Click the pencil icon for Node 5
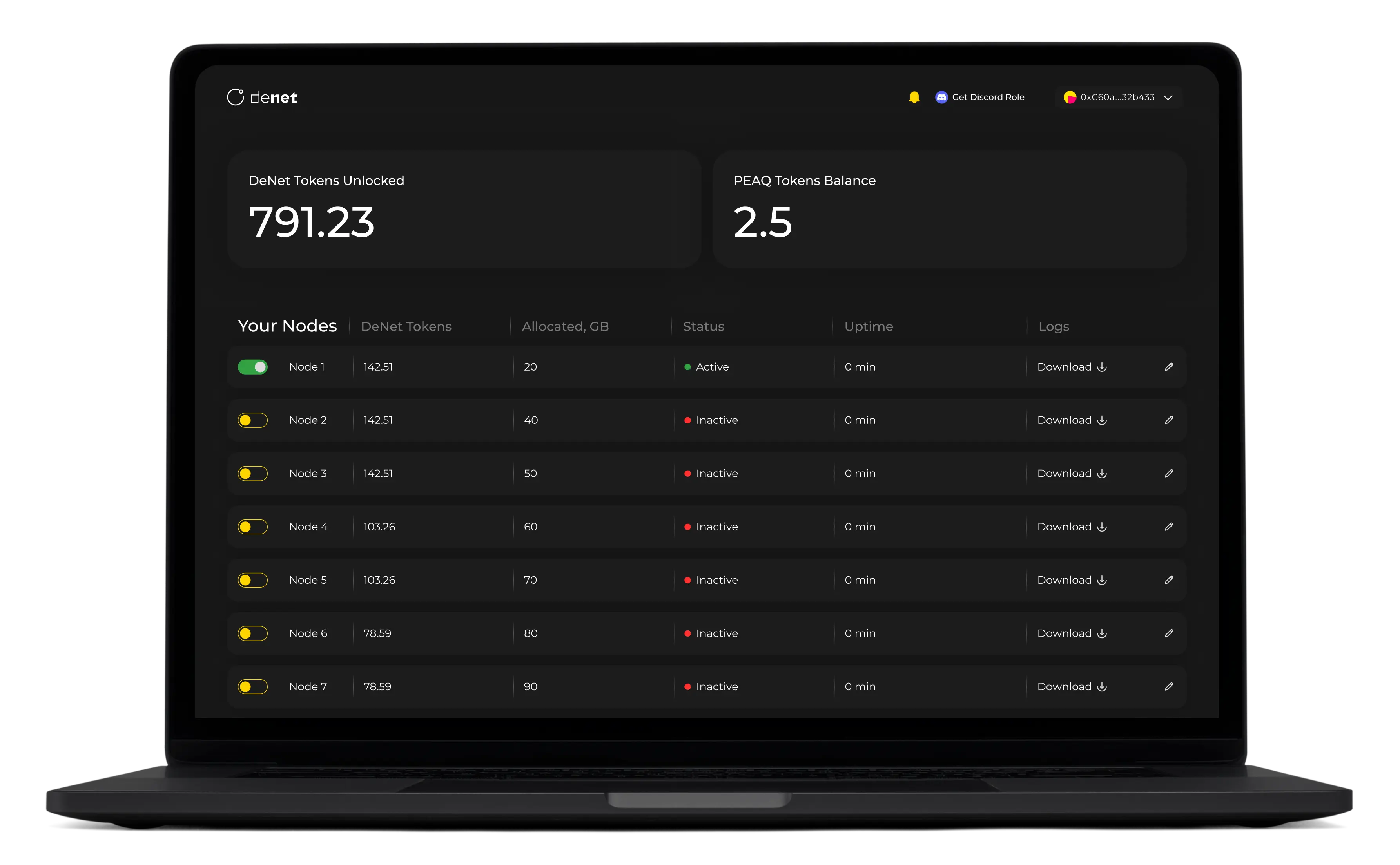The width and height of the screenshot is (1400, 865). (1169, 579)
